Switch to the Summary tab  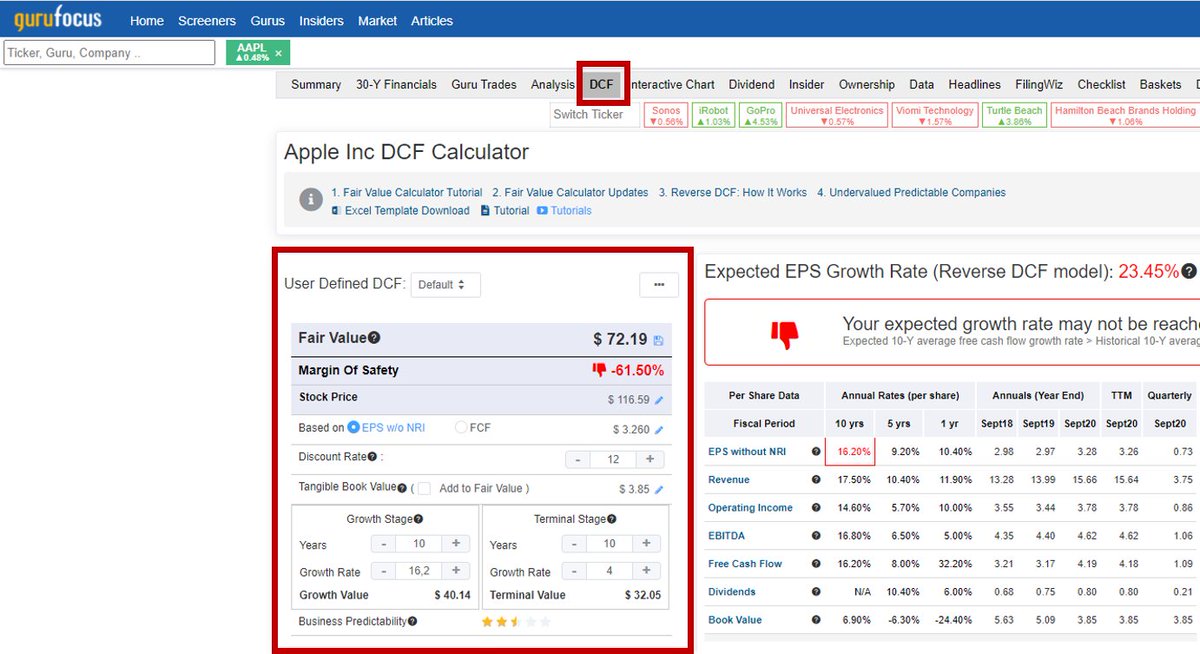point(316,85)
